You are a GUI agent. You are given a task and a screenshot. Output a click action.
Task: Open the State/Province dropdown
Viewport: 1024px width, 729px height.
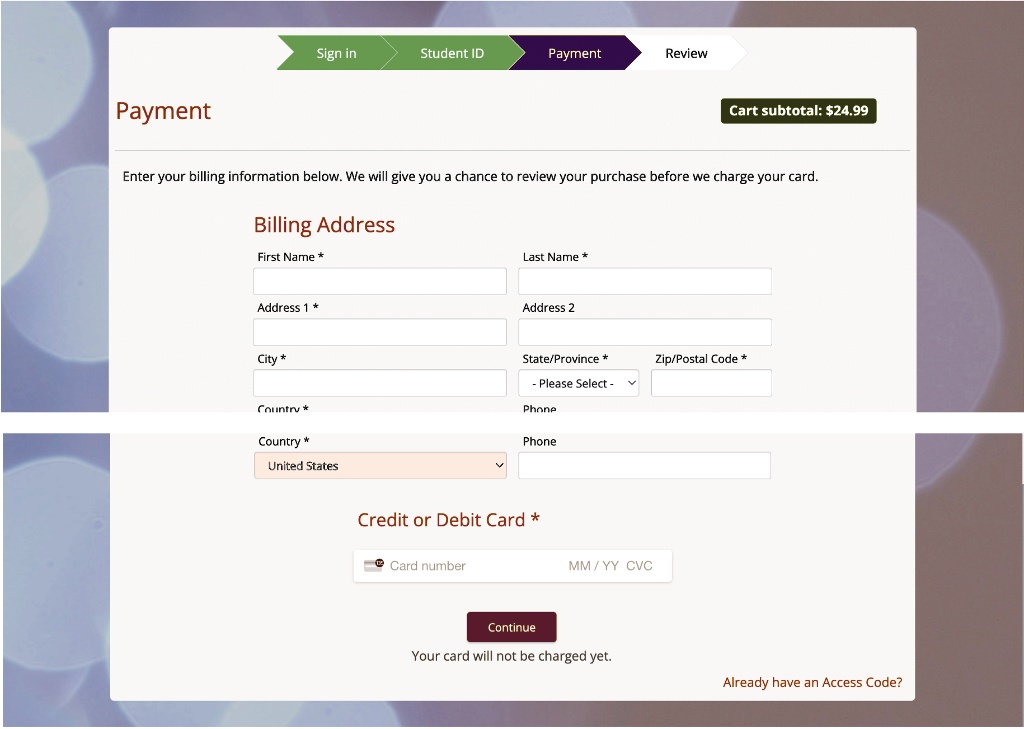(579, 383)
